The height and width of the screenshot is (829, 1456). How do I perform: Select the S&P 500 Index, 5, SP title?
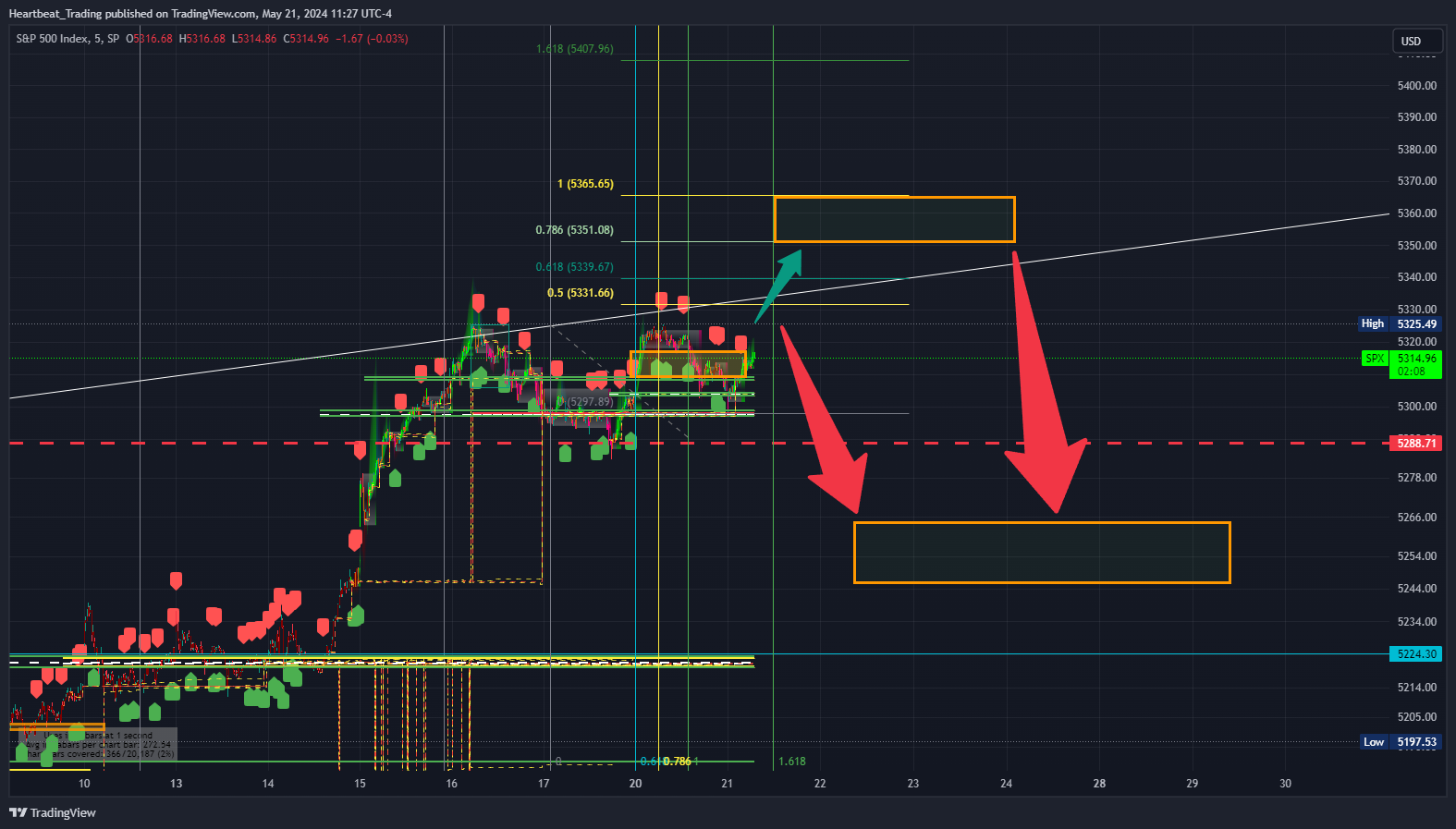pyautogui.click(x=67, y=39)
